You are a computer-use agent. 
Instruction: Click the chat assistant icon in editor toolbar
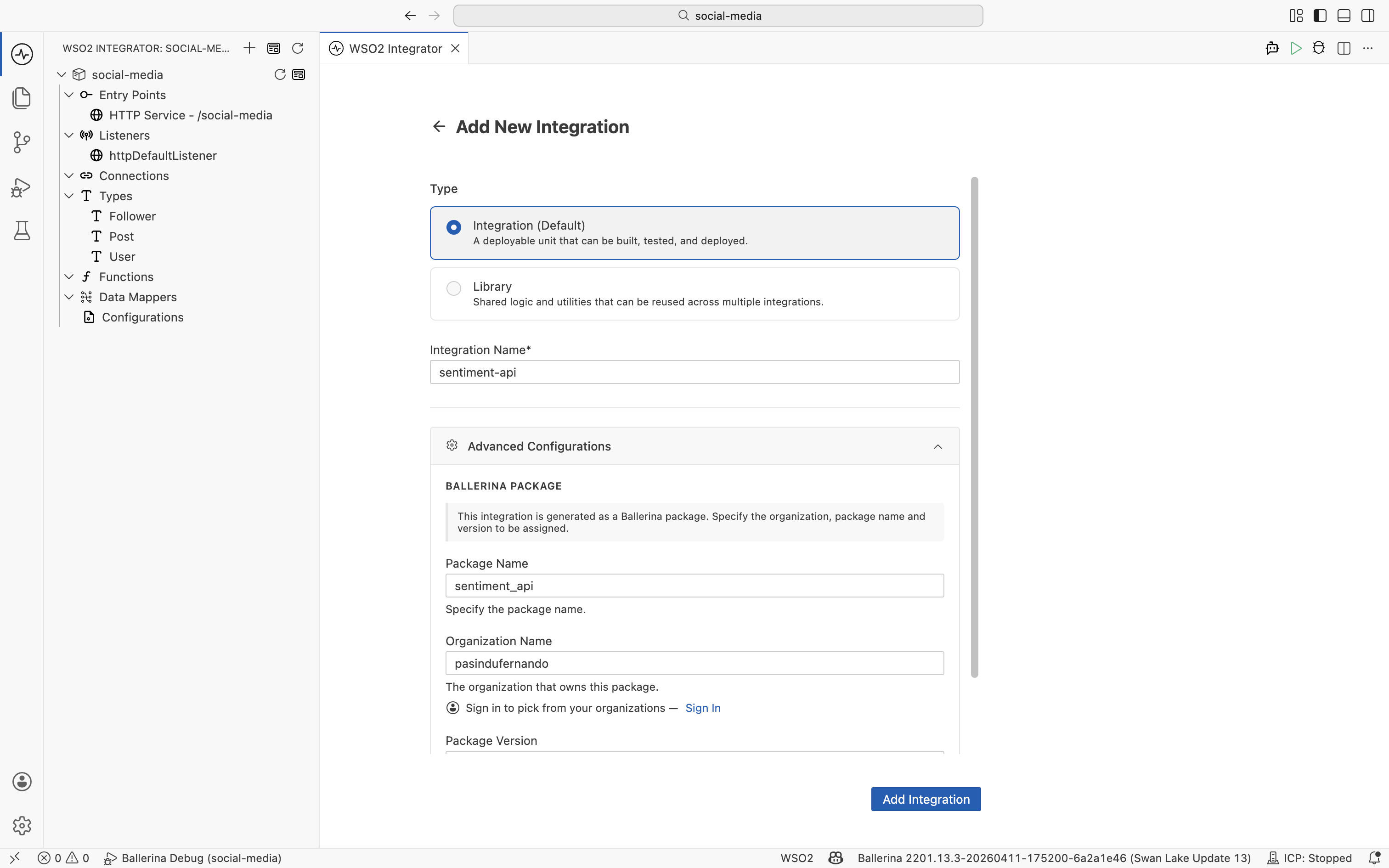pyautogui.click(x=1272, y=48)
